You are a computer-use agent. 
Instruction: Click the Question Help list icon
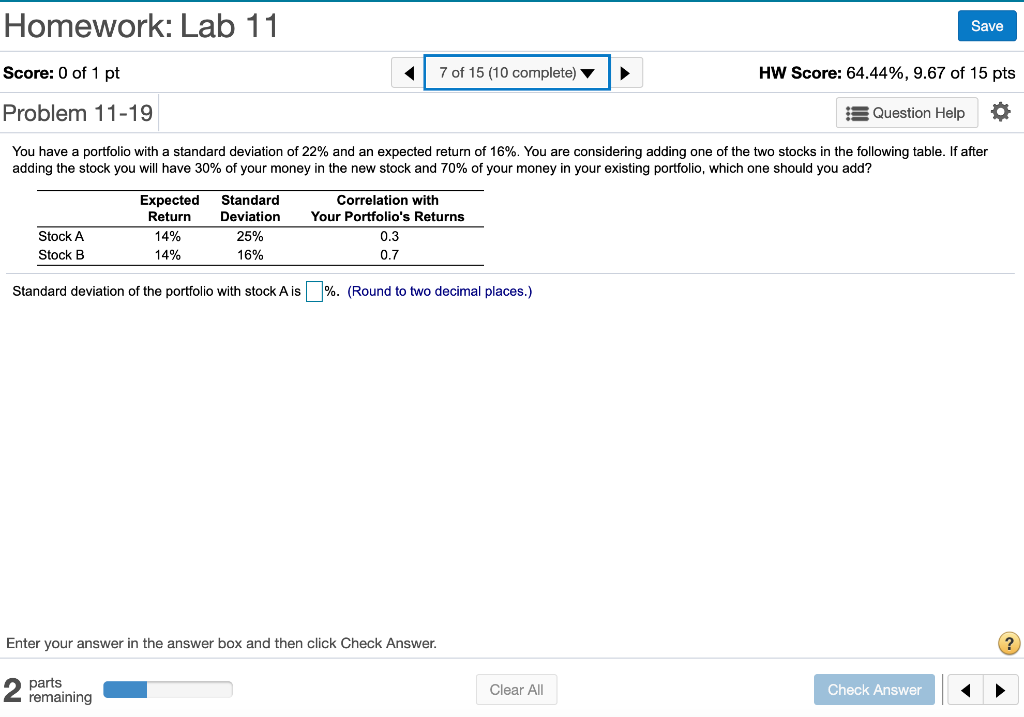tap(854, 112)
